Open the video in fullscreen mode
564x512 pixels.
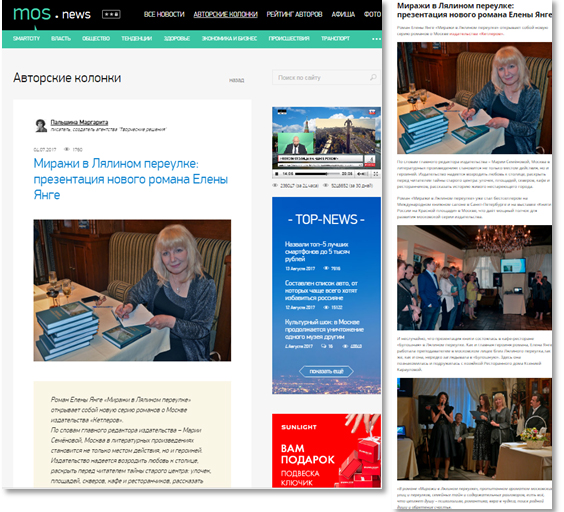click(376, 174)
